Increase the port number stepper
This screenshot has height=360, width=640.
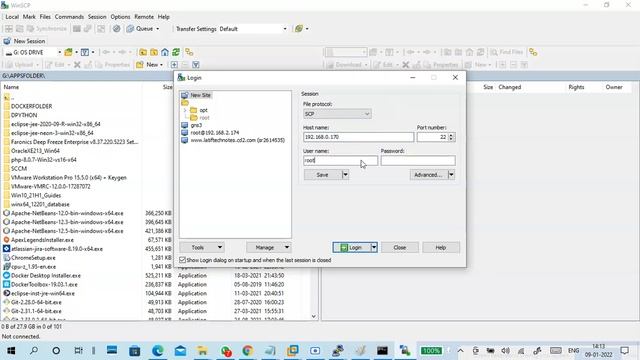451,135
